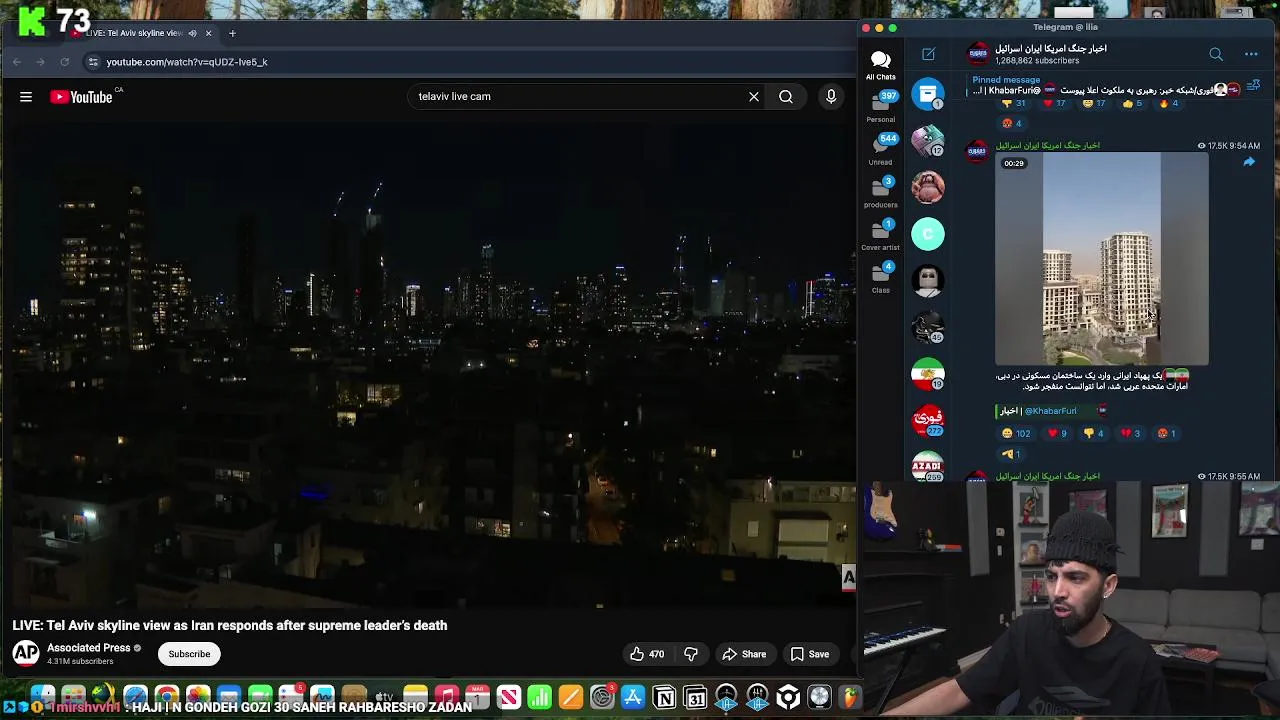Open App Store from the Dock
Screen dimensions: 1280x720
(633, 697)
